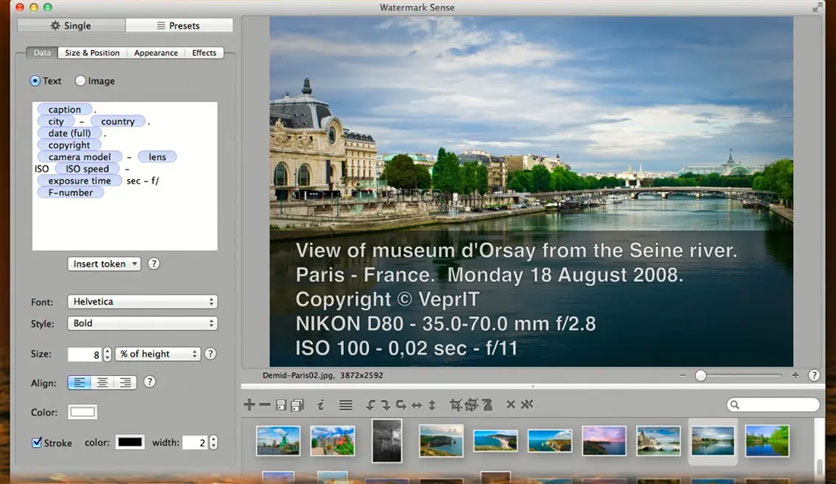This screenshot has width=836, height=484.
Task: Click the 'F-number' token
Action: [70, 192]
